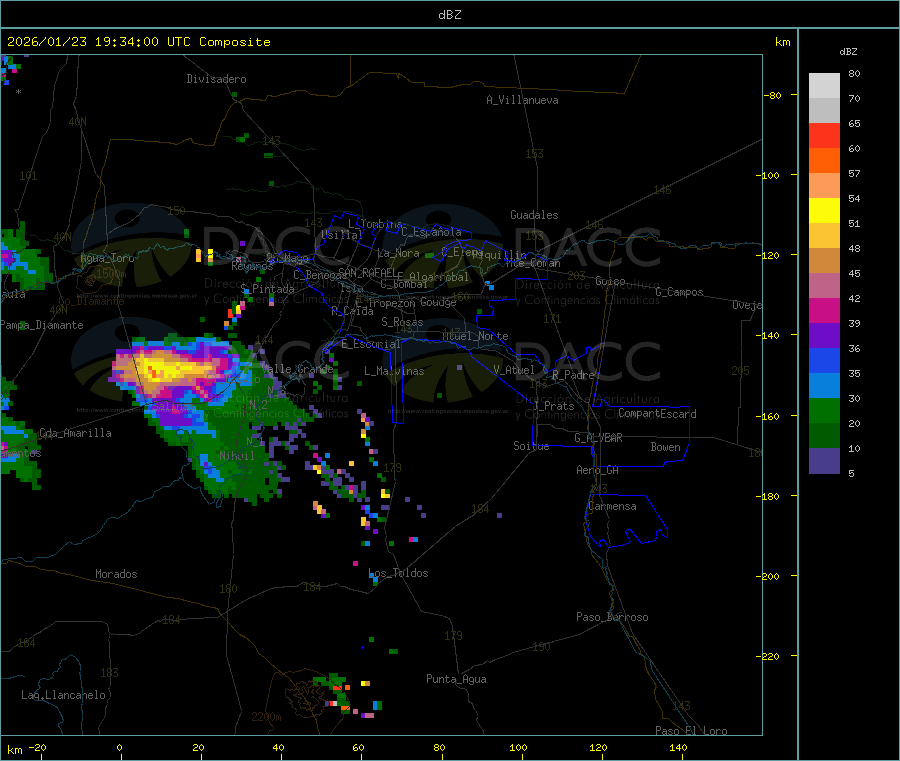Click the red 60 dBZ legend swatch

[824, 135]
